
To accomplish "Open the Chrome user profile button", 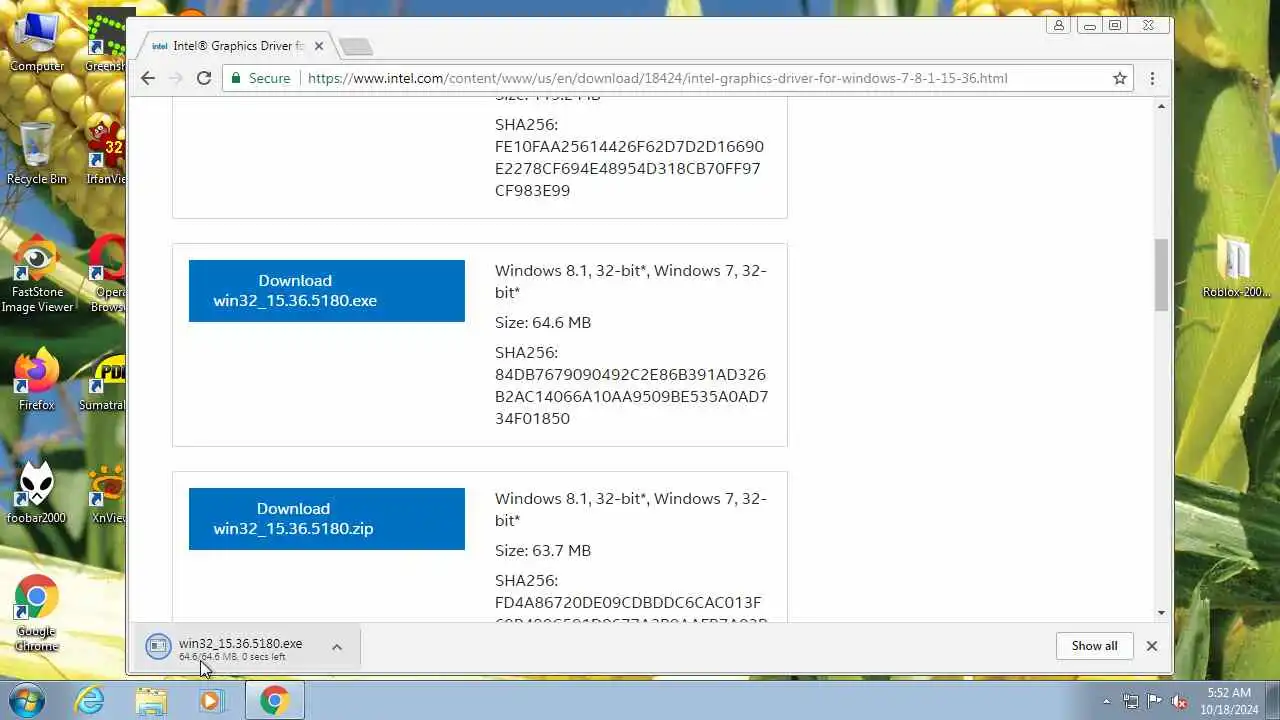I will point(1059,25).
